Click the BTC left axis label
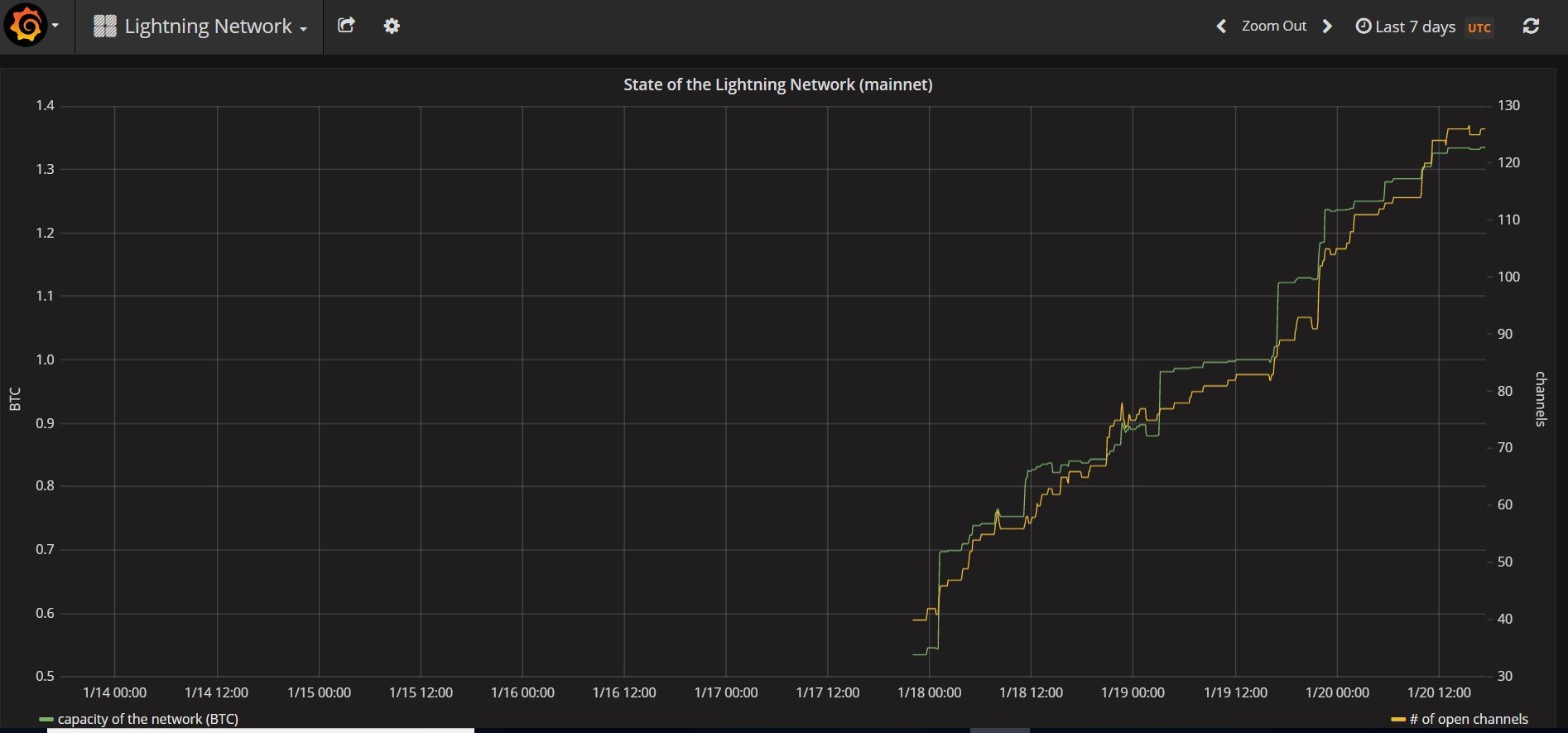Screen dimensions: 1568x733 click(x=15, y=398)
